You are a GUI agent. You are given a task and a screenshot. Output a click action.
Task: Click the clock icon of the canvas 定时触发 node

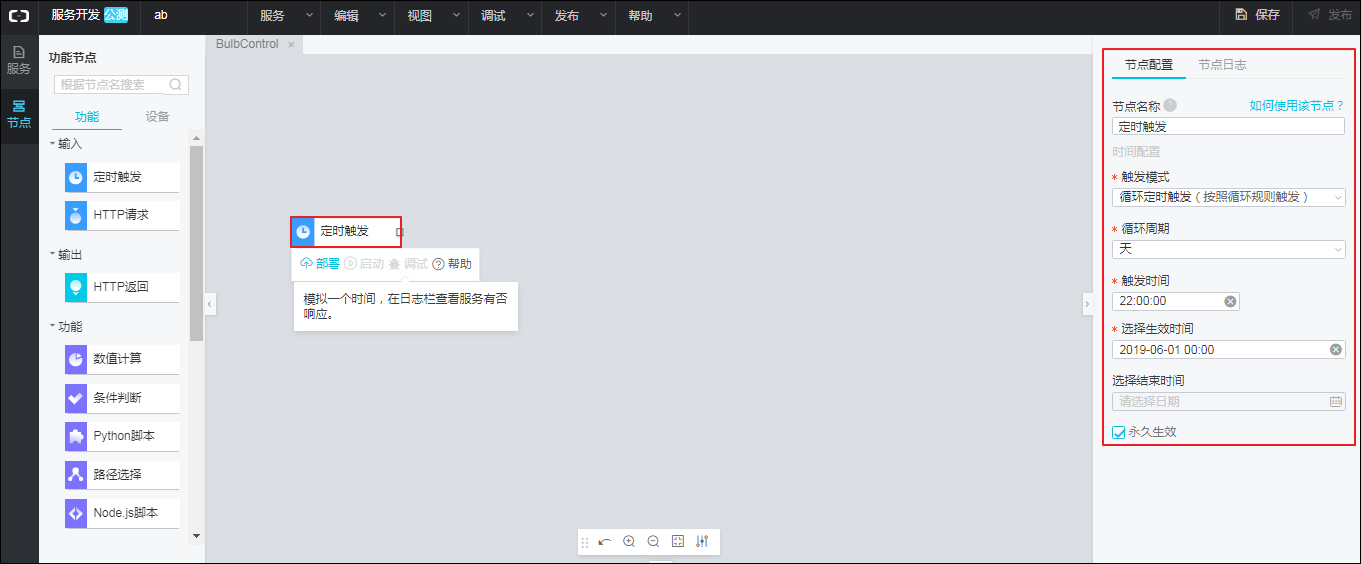(303, 231)
